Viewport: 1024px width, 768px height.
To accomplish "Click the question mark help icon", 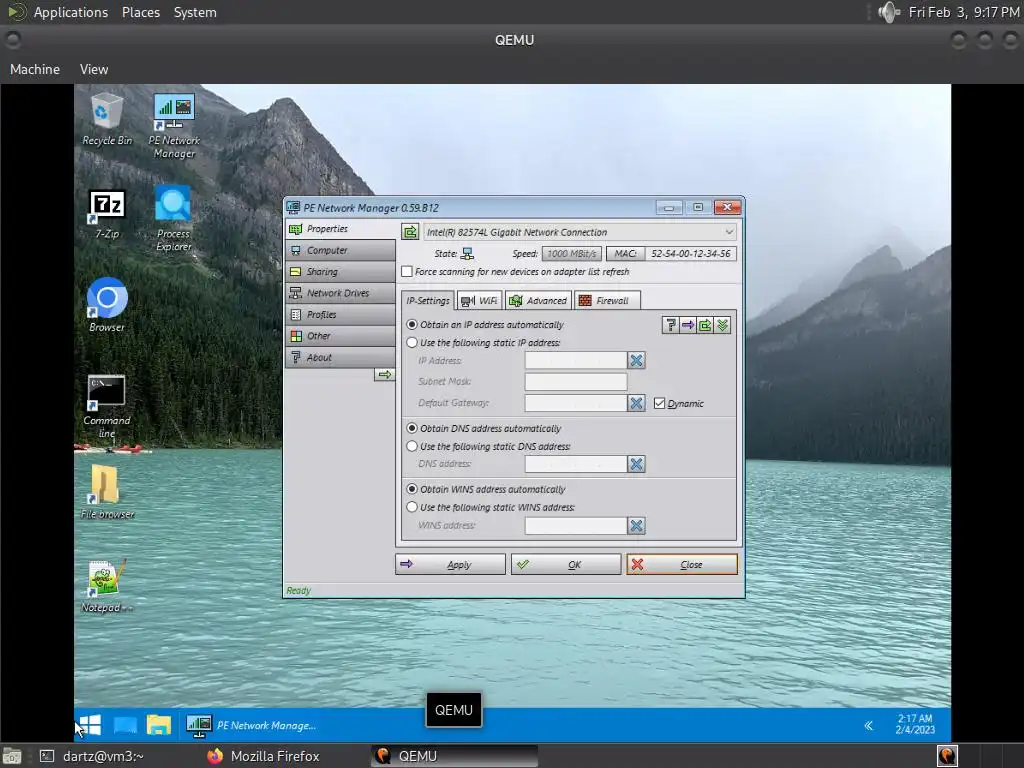I will 670,325.
